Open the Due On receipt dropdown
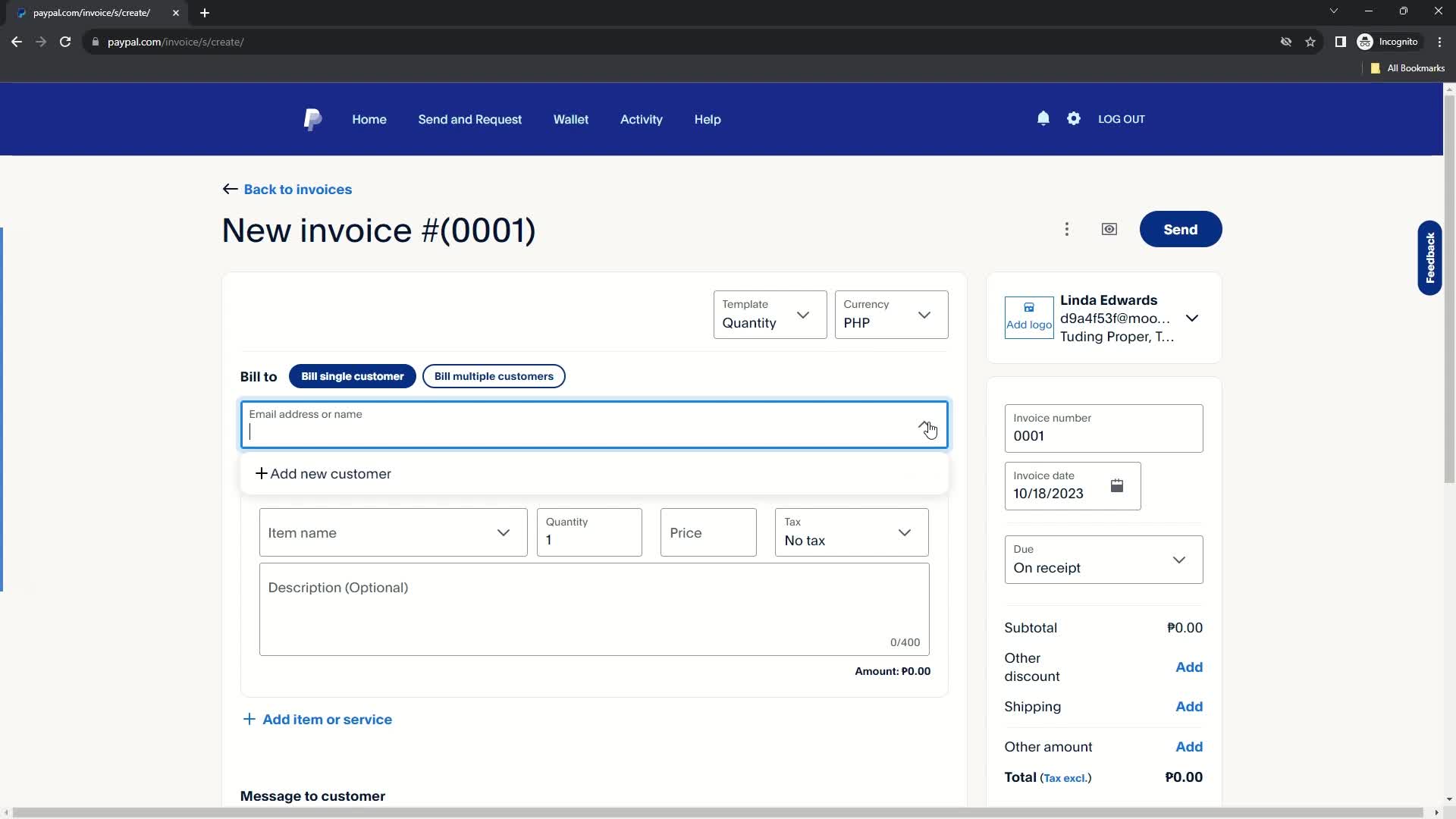Image resolution: width=1456 pixels, height=819 pixels. (1103, 560)
